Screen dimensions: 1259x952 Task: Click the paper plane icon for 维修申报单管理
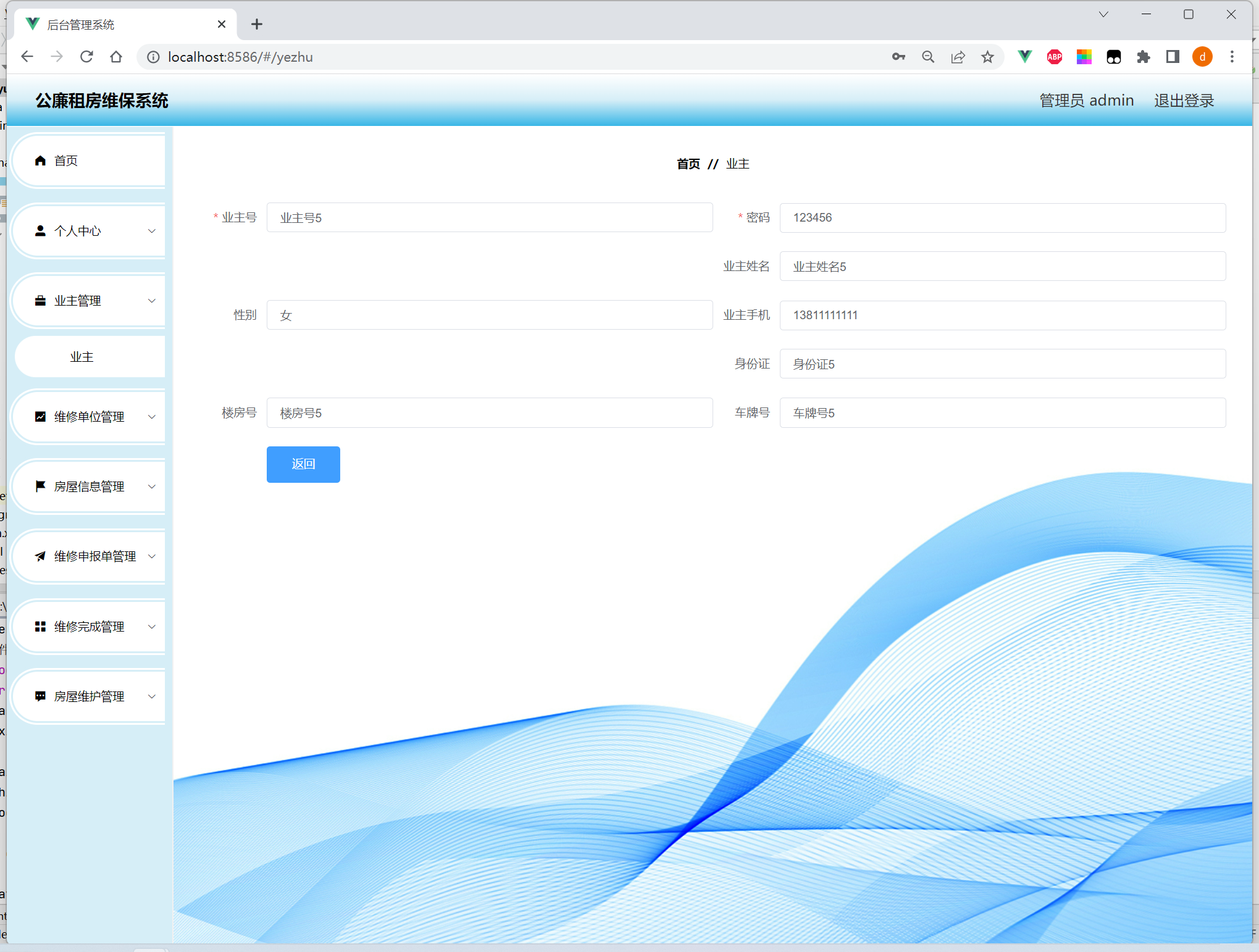41,556
